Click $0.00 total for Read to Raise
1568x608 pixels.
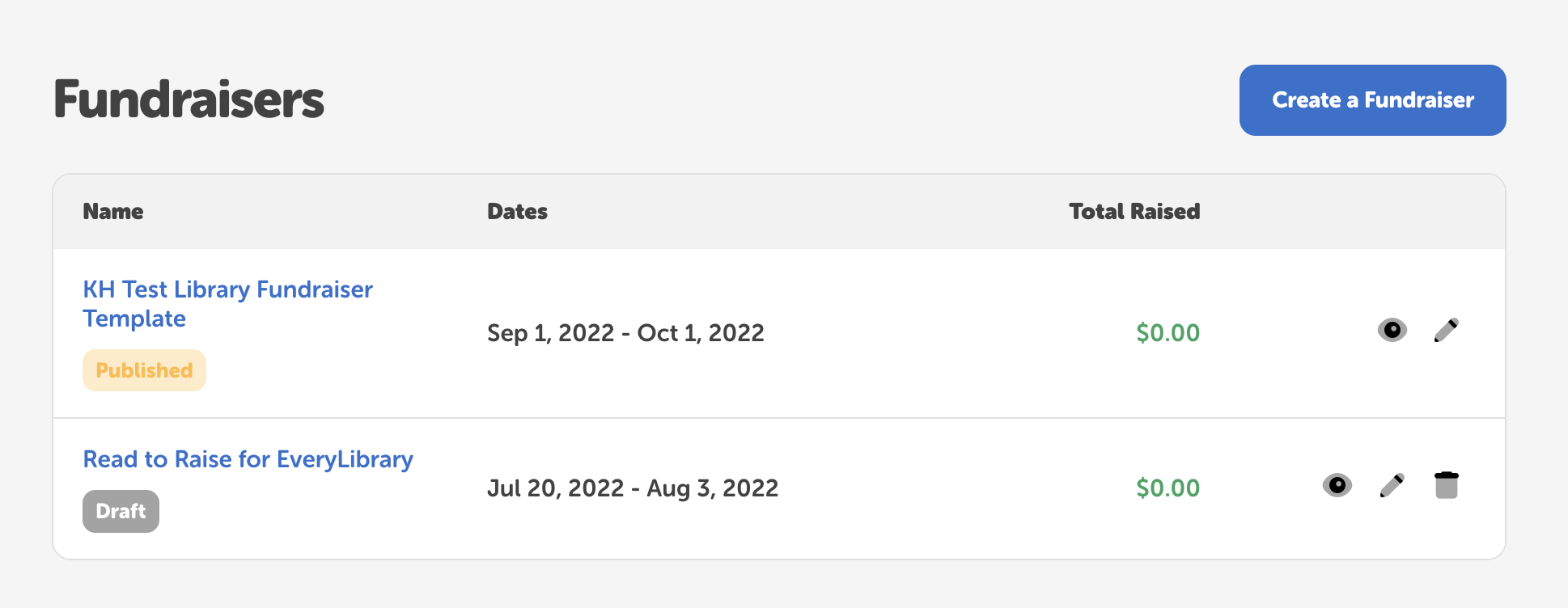1168,488
